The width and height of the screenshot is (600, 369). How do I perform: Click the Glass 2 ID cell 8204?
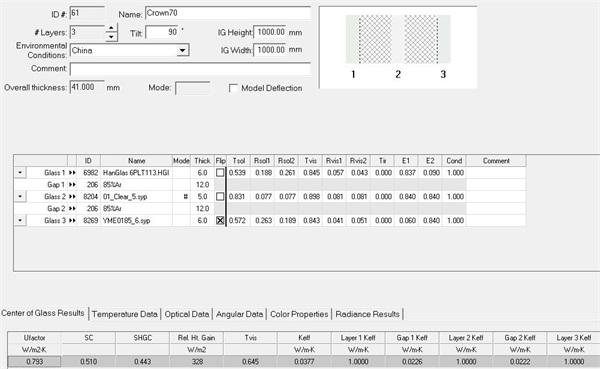coord(88,197)
